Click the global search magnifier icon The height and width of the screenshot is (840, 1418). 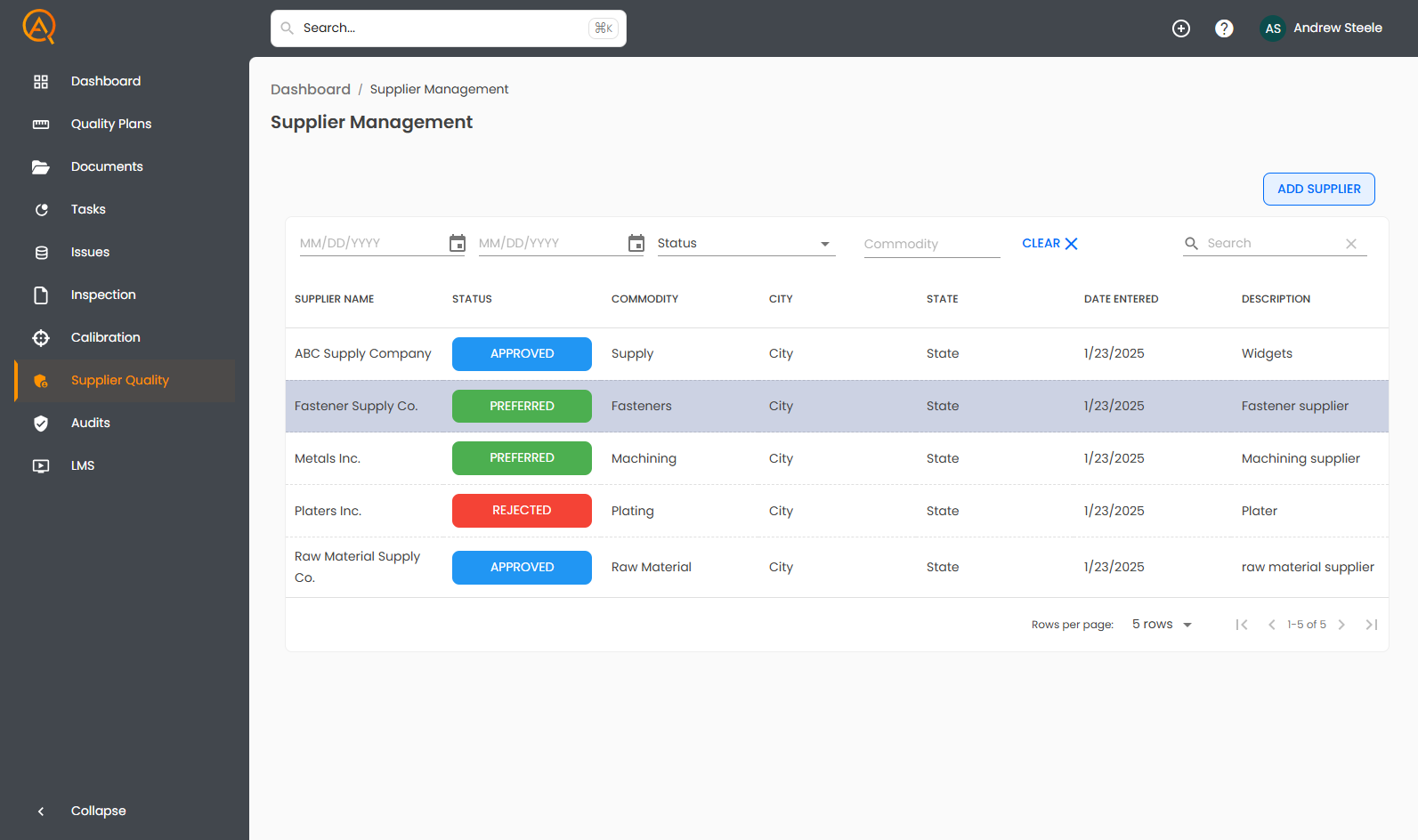pyautogui.click(x=288, y=28)
